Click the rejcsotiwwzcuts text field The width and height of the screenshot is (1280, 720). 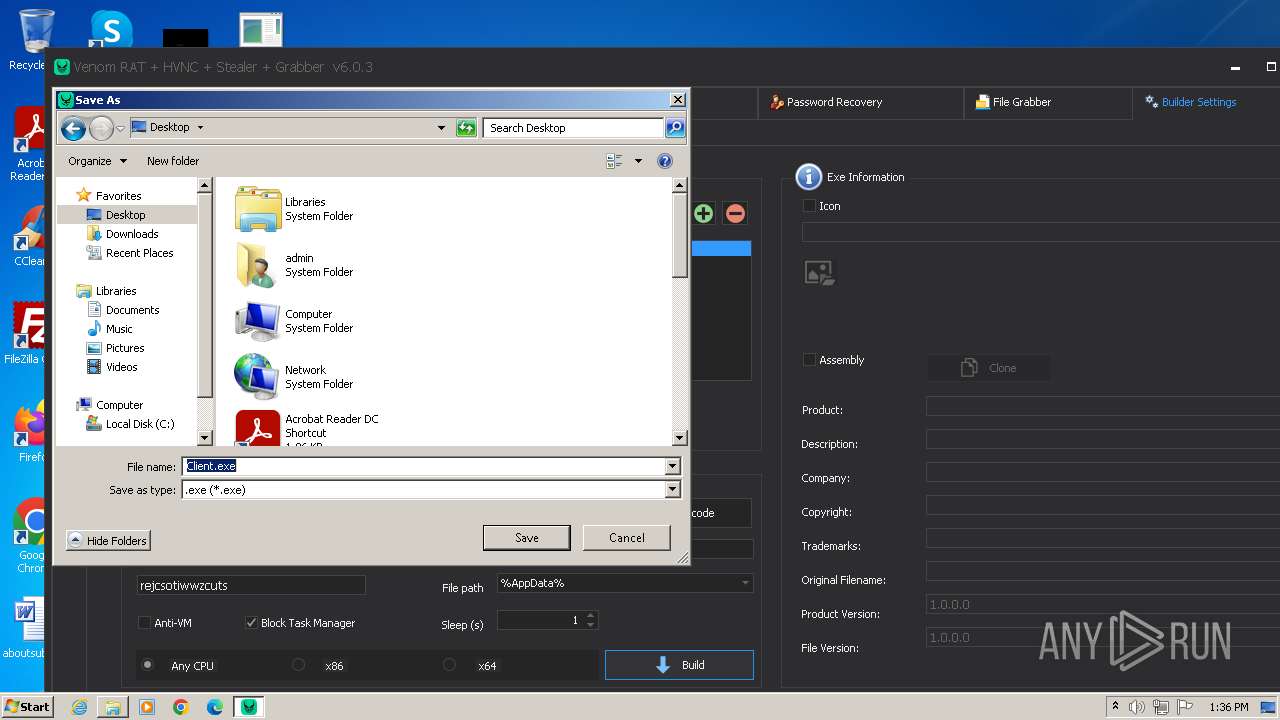click(x=251, y=585)
